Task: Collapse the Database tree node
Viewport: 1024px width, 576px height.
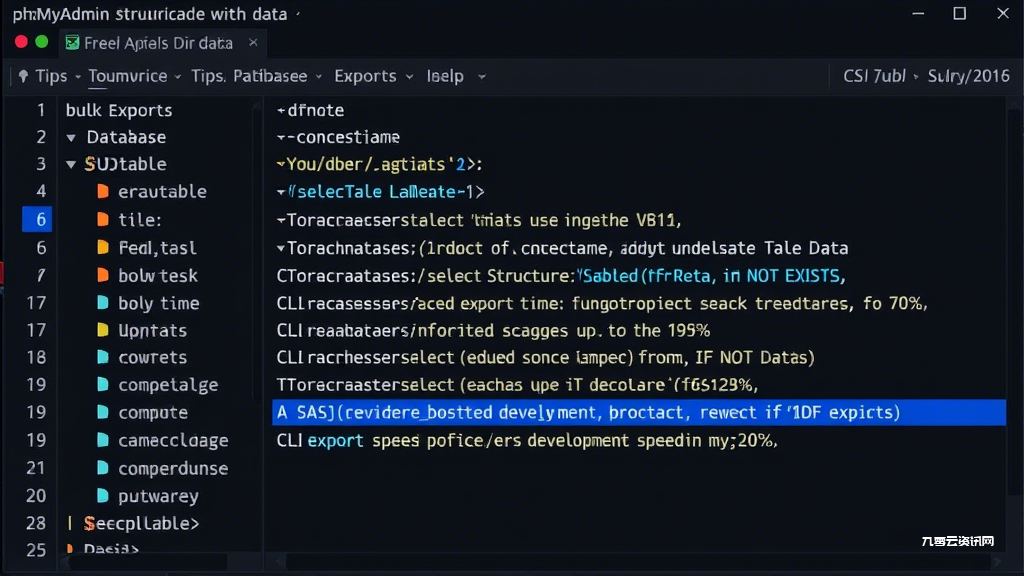Action: (x=71, y=138)
